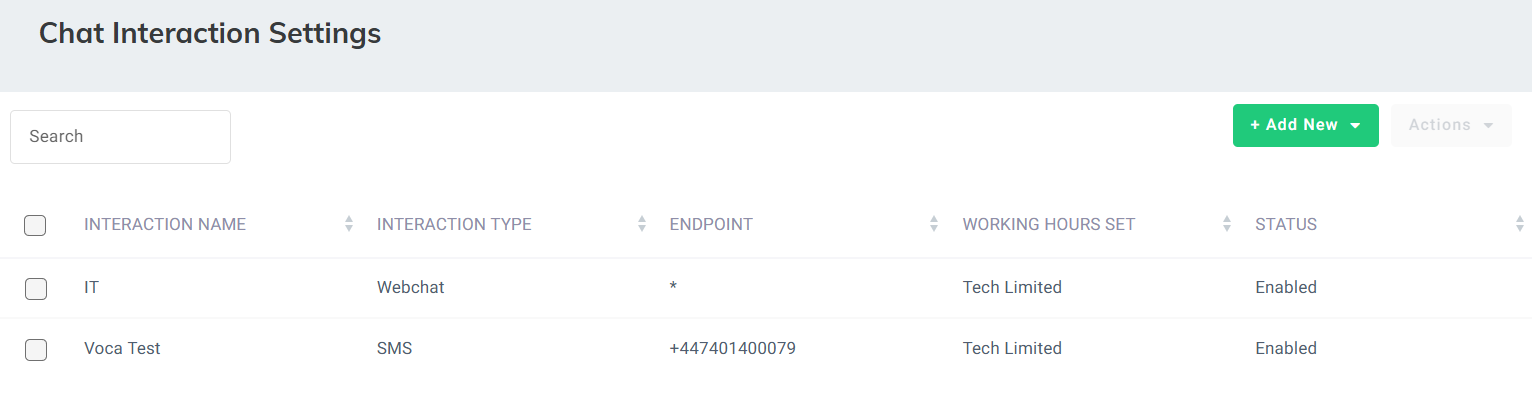Image resolution: width=1532 pixels, height=417 pixels.
Task: Click the Interaction Type sort arrows
Action: 642,224
